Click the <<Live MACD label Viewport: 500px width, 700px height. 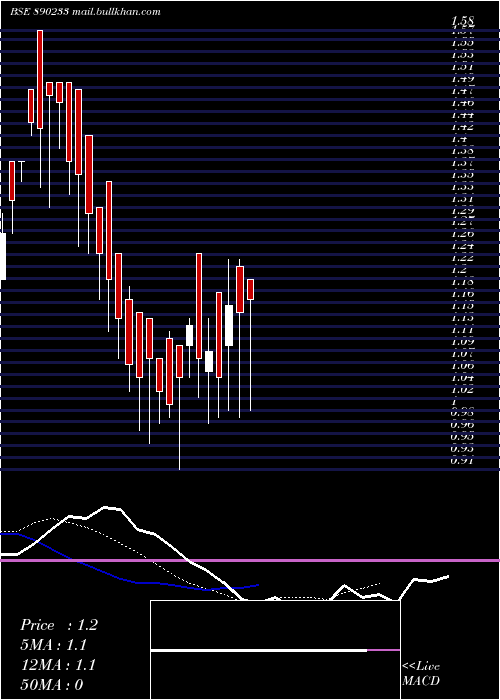point(421,674)
